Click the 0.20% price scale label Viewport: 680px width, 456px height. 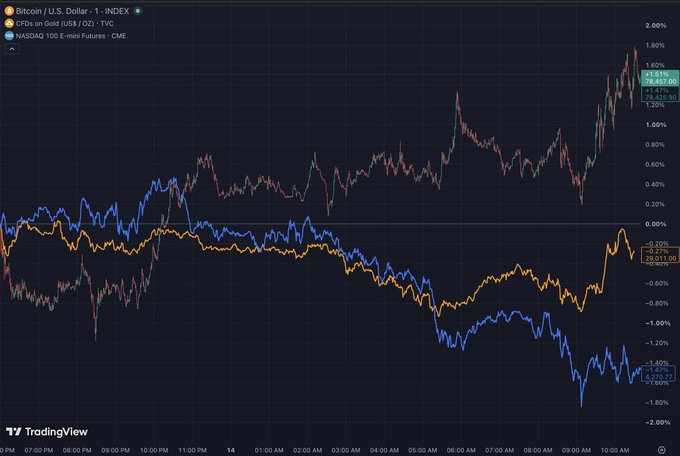[655, 204]
